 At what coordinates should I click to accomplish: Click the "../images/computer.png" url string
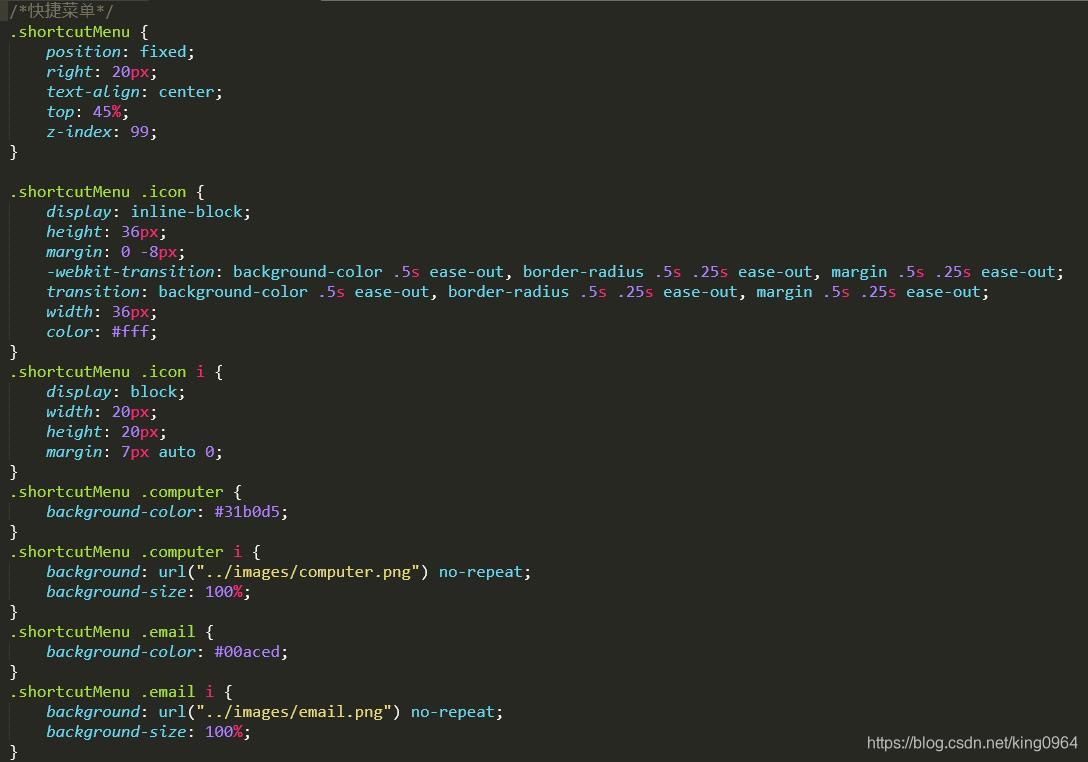point(307,572)
